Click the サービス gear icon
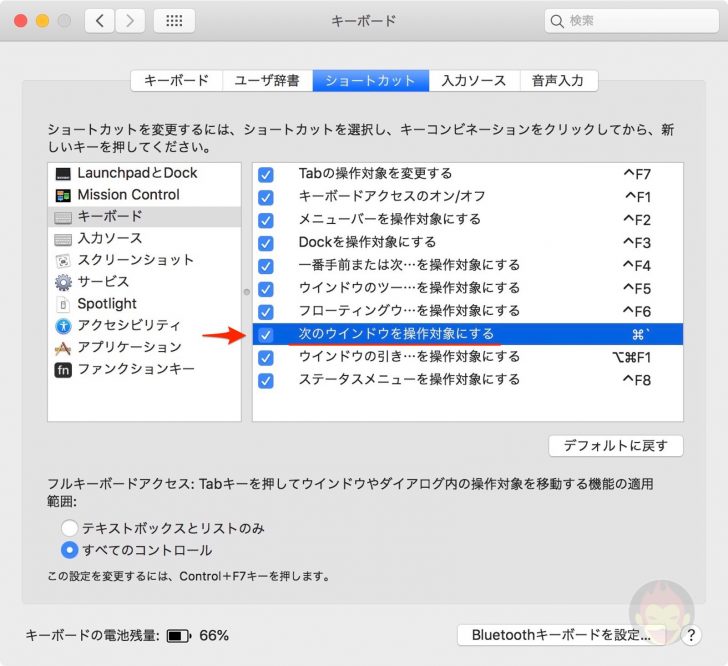 tap(63, 282)
